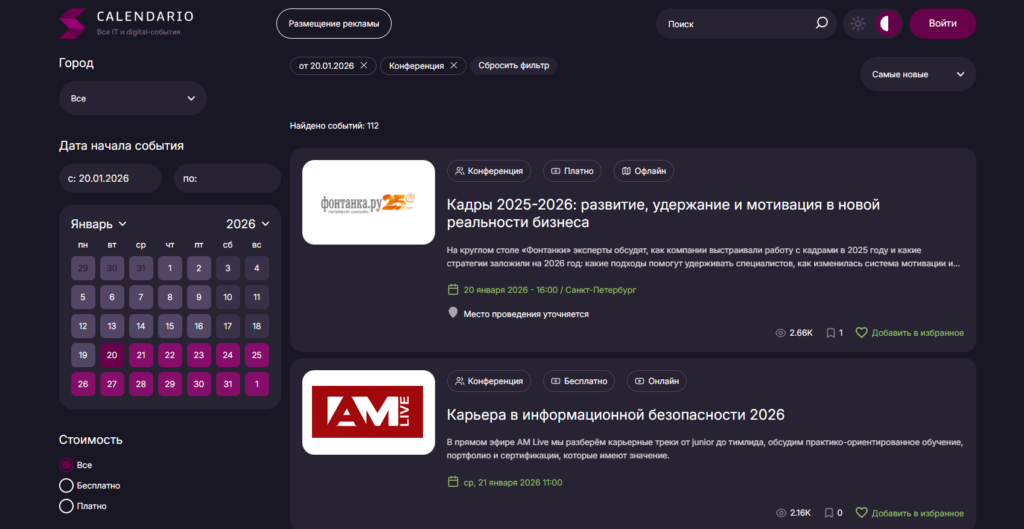Open event title 'Кадры 2025-2026: развитие, удержание'
The height and width of the screenshot is (529, 1024).
click(x=664, y=214)
